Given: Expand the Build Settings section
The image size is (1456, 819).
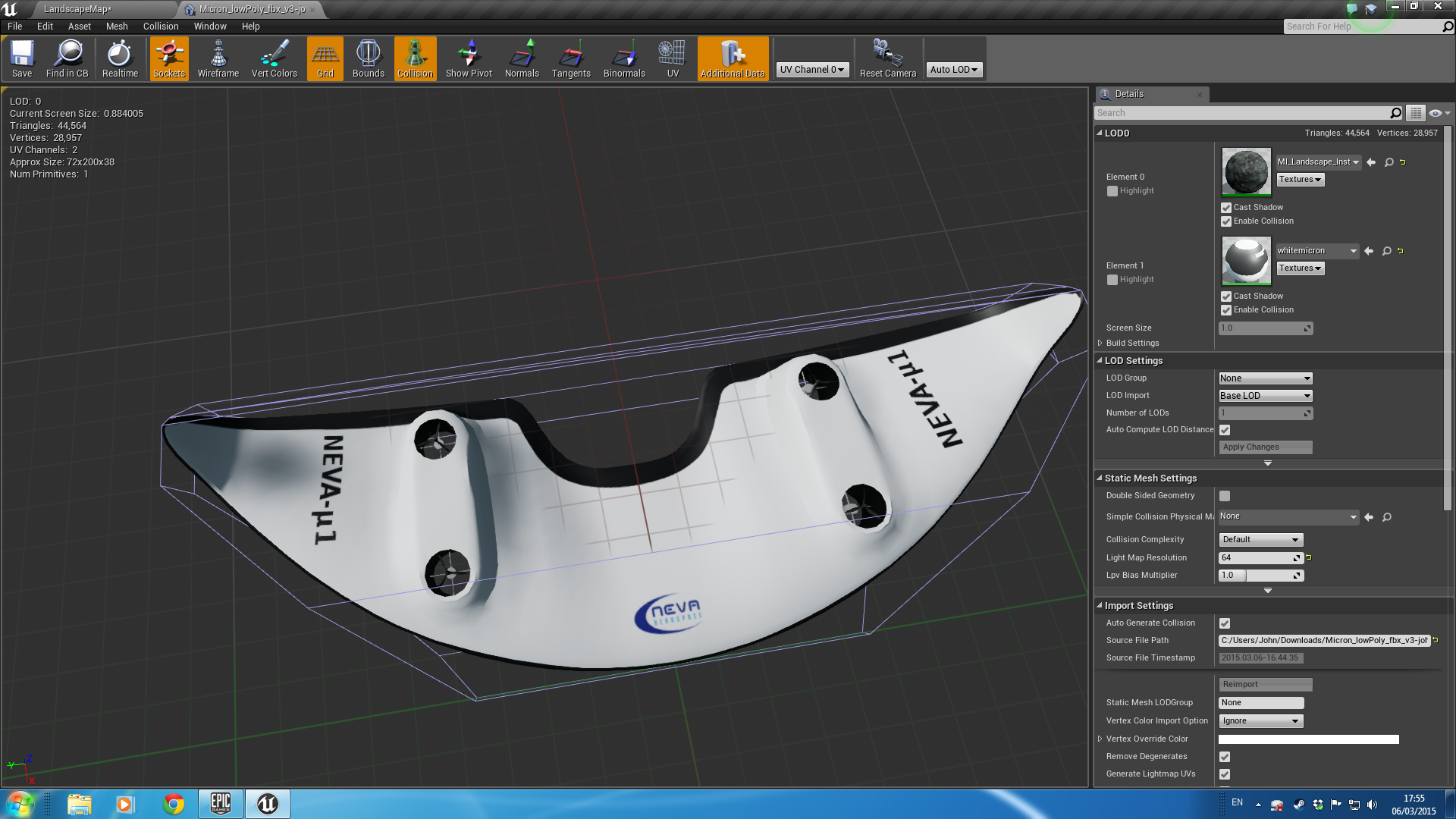Looking at the screenshot, I should point(1100,343).
